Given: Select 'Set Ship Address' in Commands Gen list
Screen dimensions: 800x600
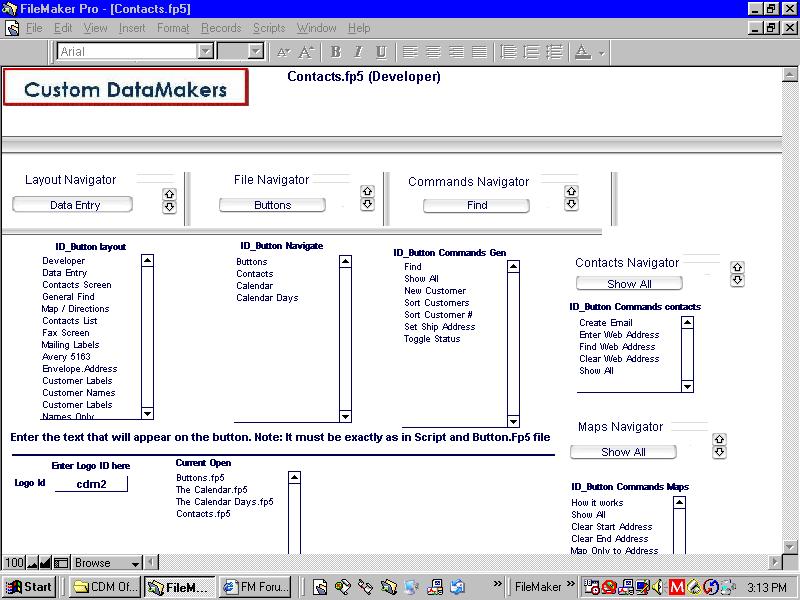Looking at the screenshot, I should point(439,327).
